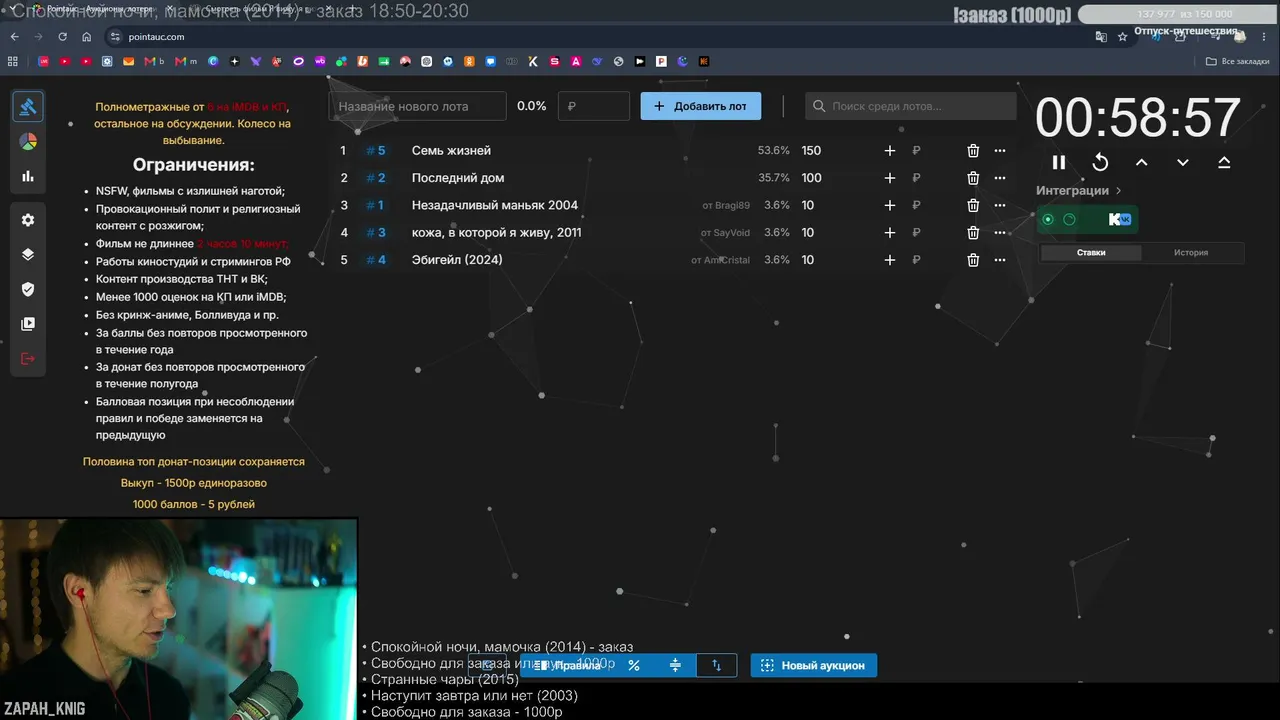Switch to the "История" tab
The height and width of the screenshot is (720, 1280).
tap(1191, 253)
